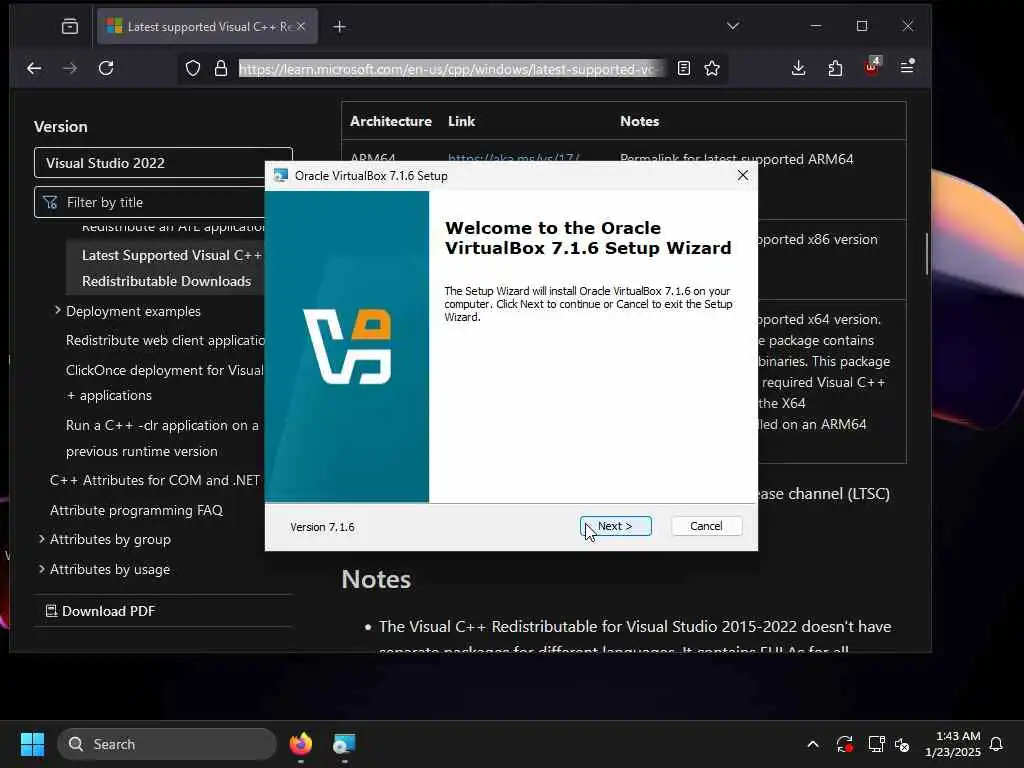
Task: Open Firefox tracking protection shield
Action: pyautogui.click(x=193, y=69)
